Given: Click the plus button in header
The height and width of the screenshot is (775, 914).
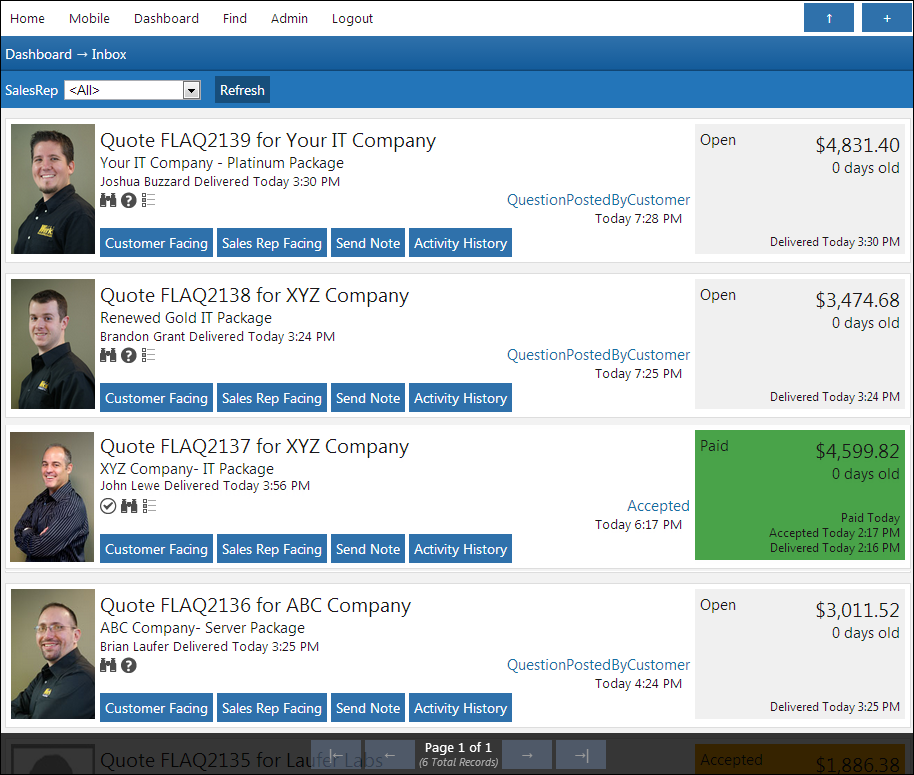Looking at the screenshot, I should 886,18.
